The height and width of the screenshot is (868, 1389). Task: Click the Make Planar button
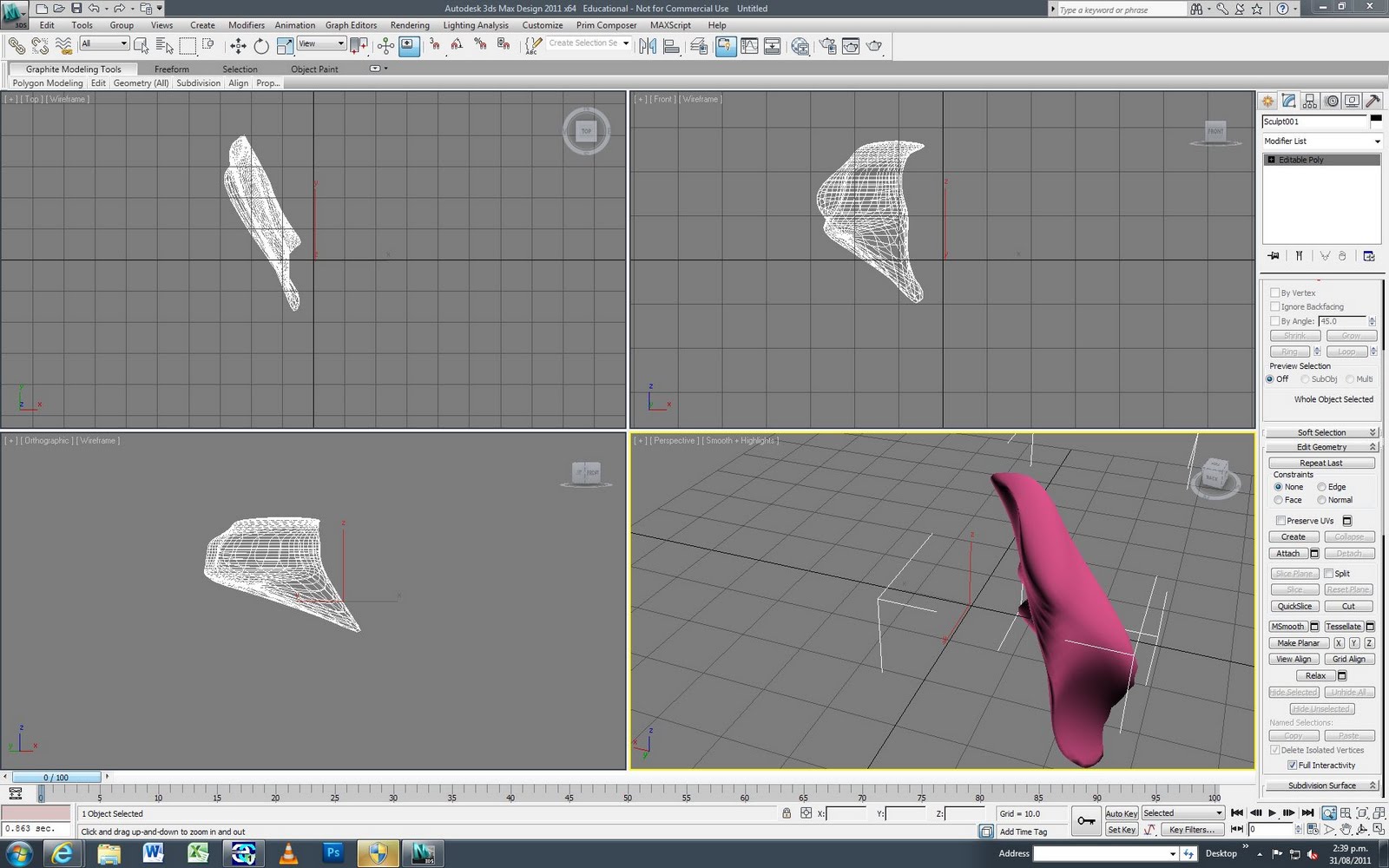pos(1298,642)
